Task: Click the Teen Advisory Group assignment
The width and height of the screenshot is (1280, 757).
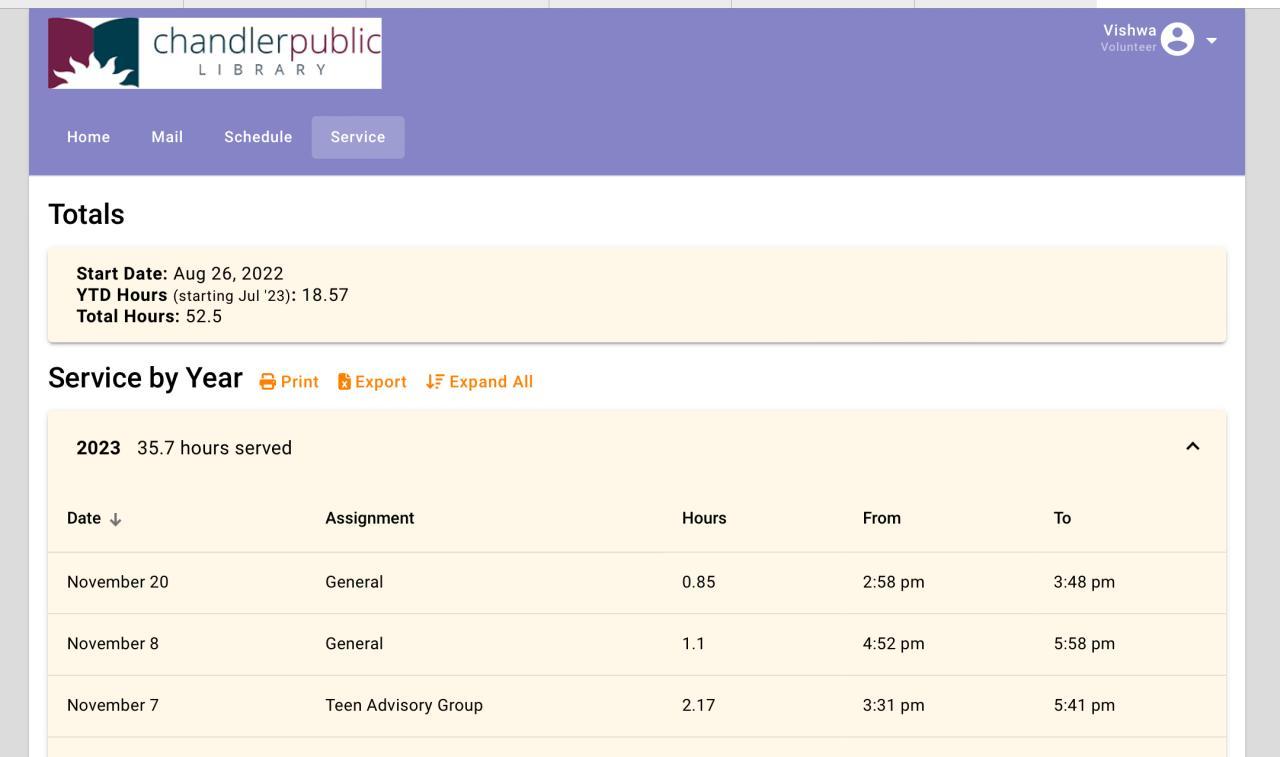Action: pos(404,705)
